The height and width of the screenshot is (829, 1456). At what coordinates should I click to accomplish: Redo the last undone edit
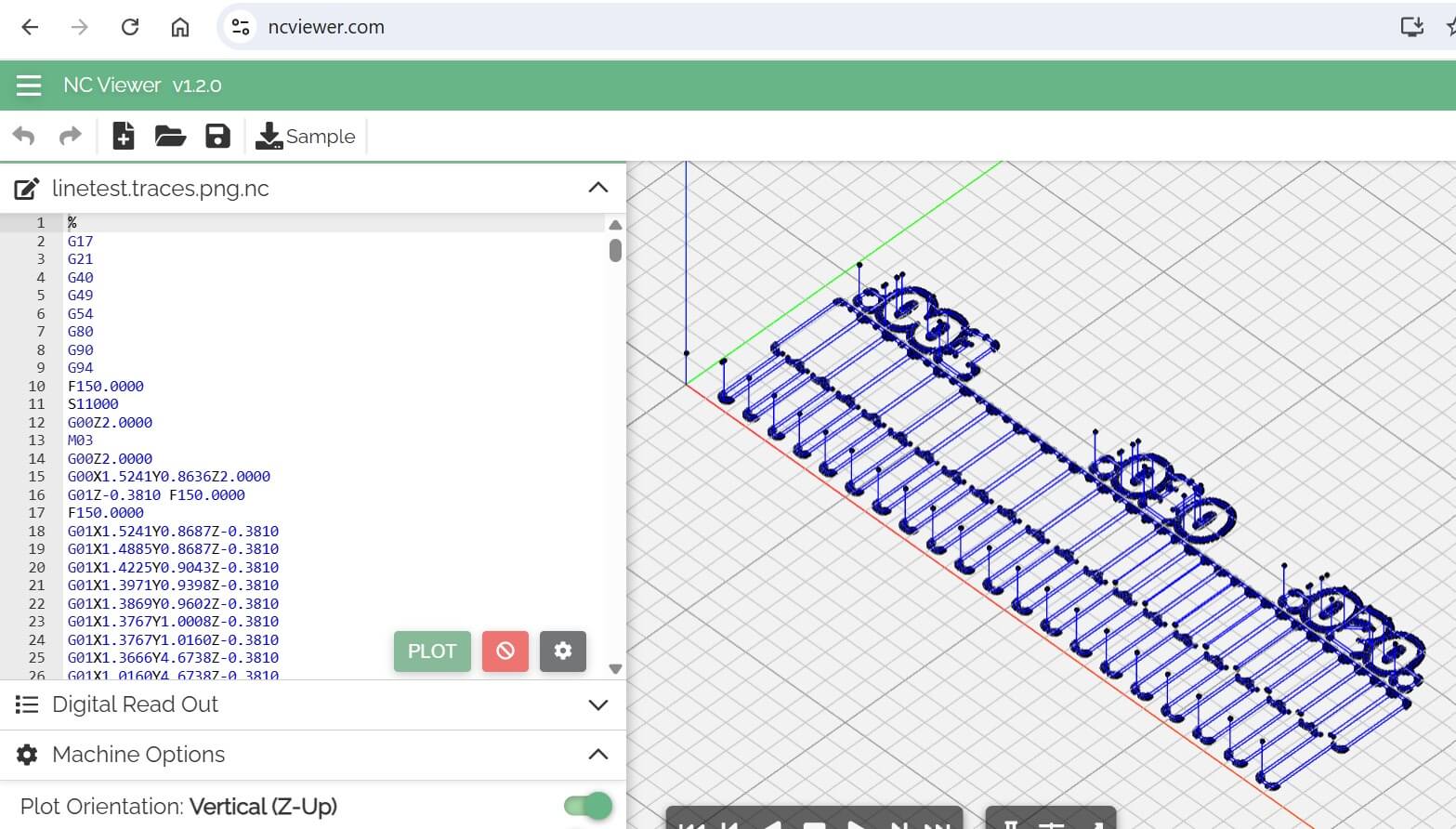(x=71, y=137)
